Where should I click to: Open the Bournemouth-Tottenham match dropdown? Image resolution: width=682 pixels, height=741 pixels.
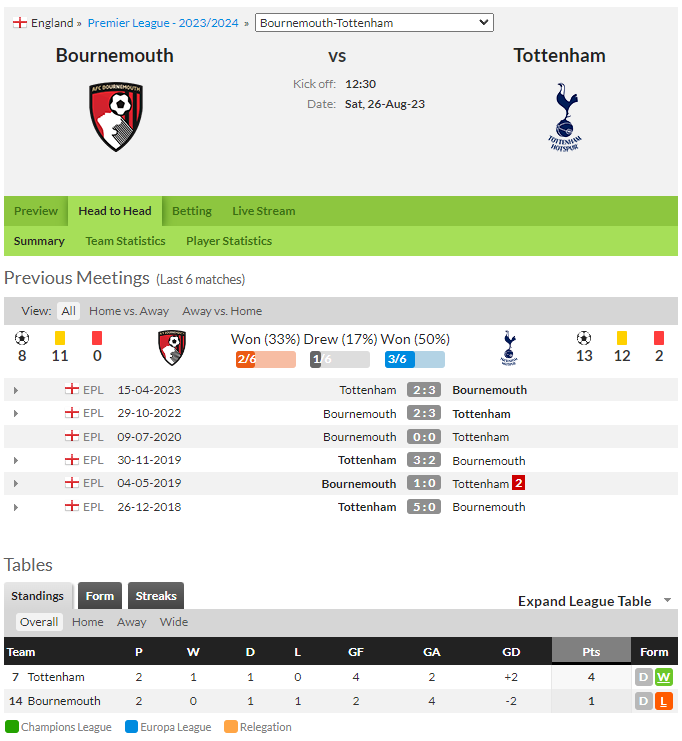(x=374, y=23)
